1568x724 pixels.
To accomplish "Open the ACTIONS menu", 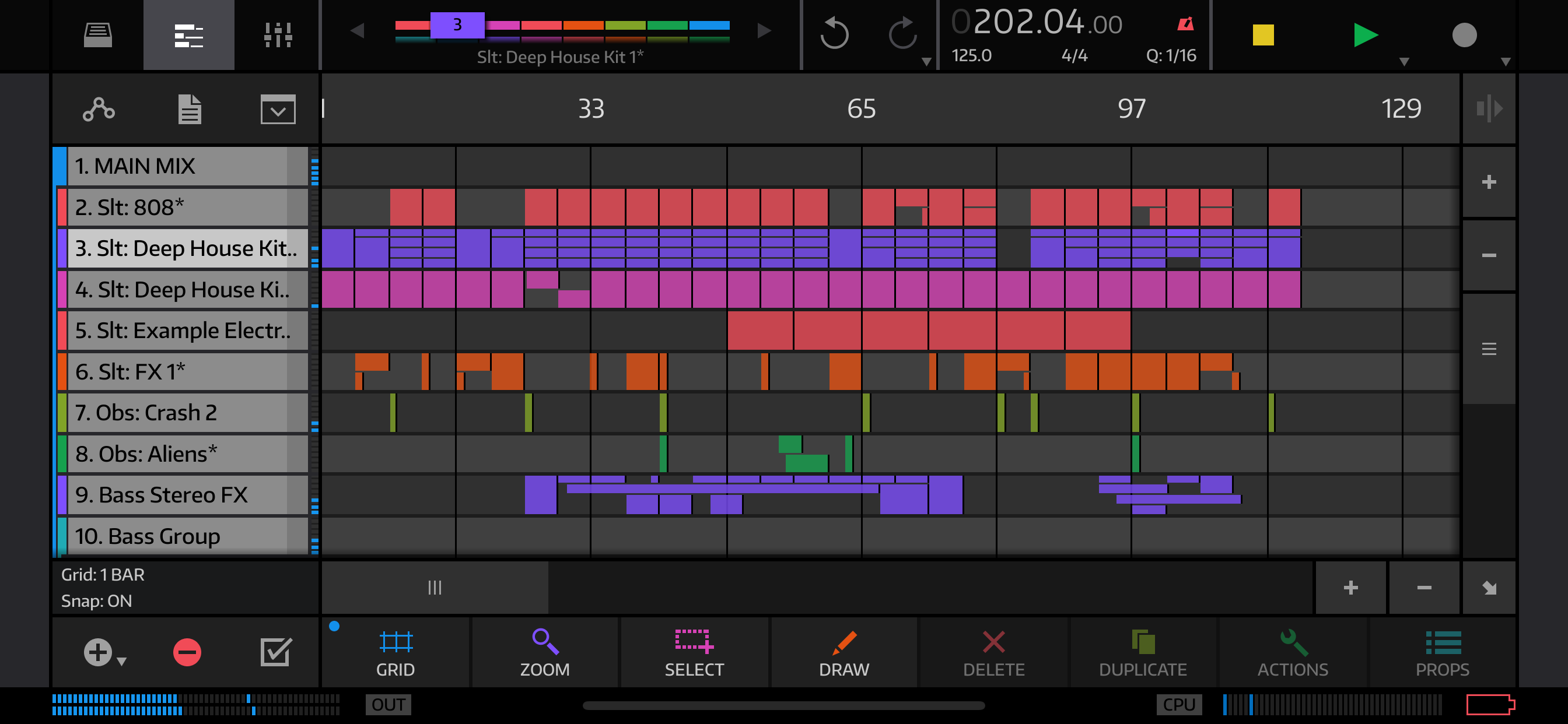I will pos(1293,652).
